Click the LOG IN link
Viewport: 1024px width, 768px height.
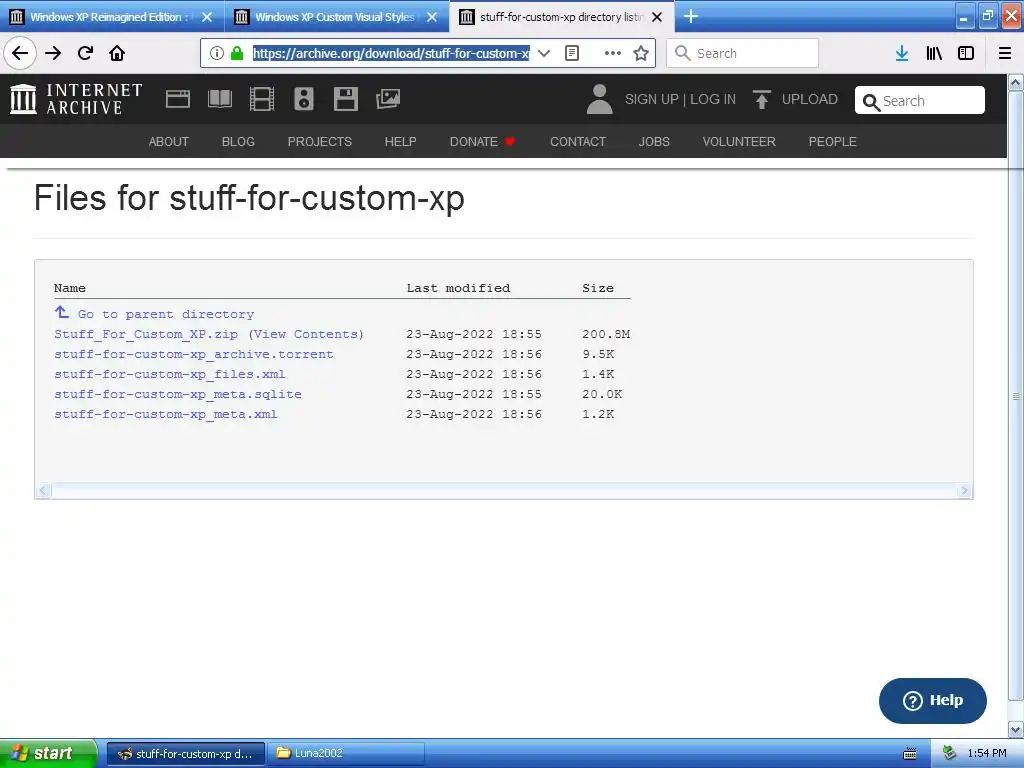point(712,99)
